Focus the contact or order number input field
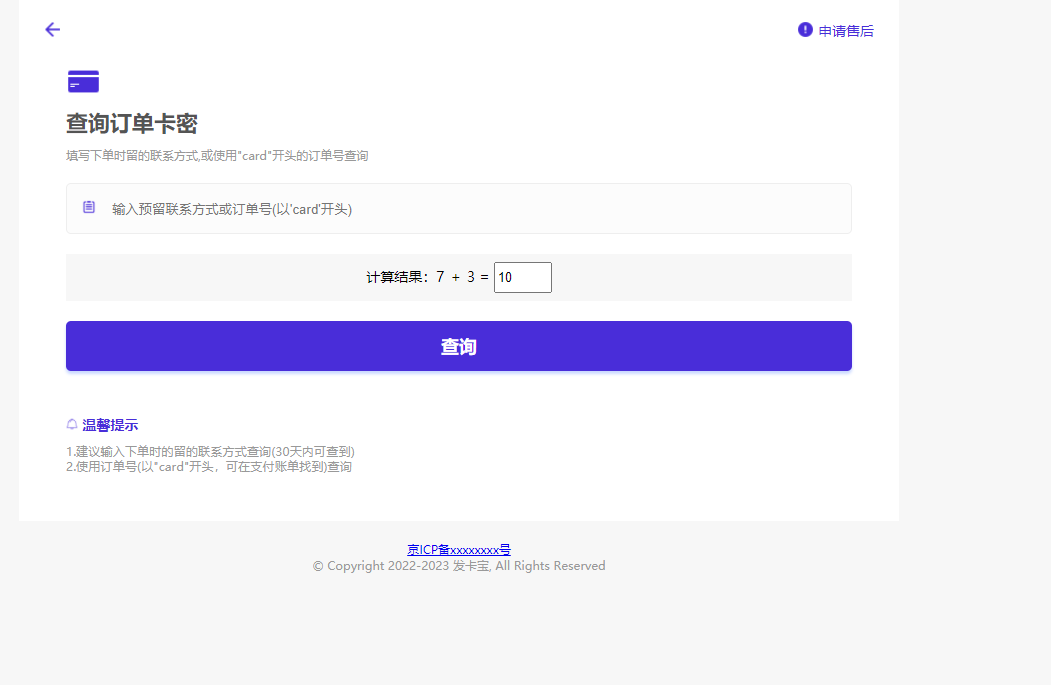1051x685 pixels. click(470, 209)
